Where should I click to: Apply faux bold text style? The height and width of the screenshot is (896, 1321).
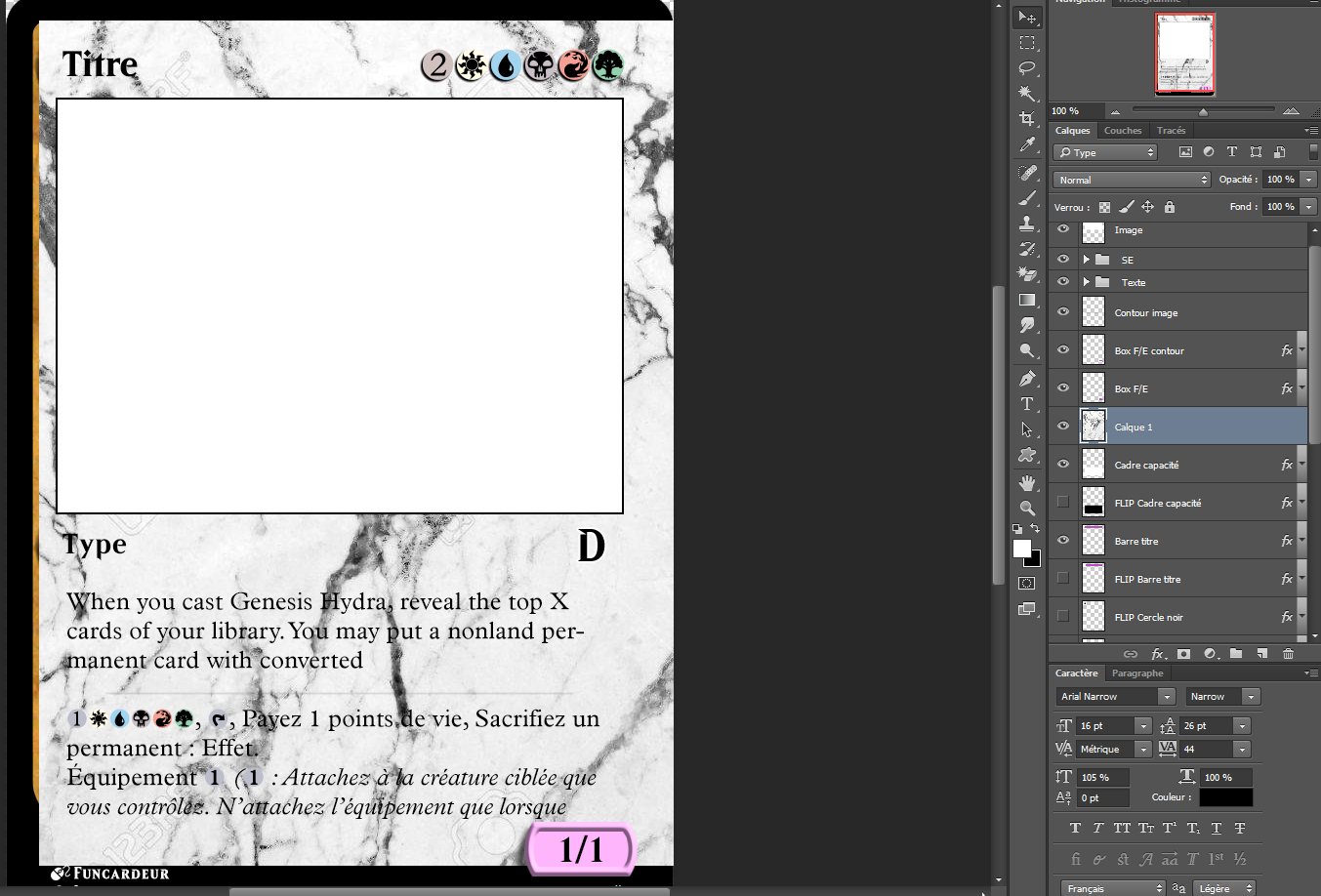click(1075, 829)
